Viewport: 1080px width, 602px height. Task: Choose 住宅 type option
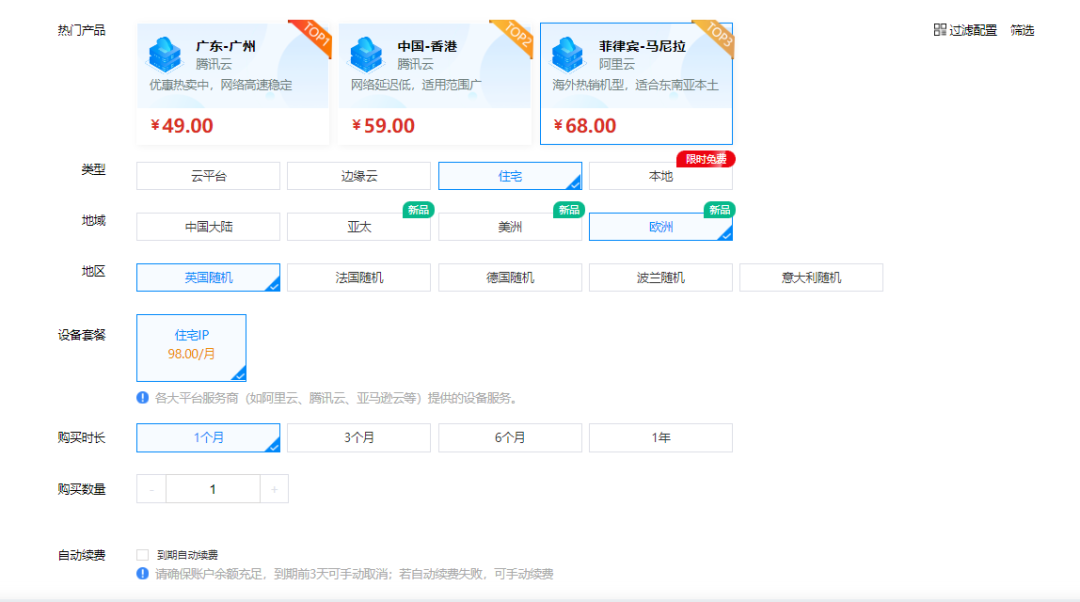[510, 176]
